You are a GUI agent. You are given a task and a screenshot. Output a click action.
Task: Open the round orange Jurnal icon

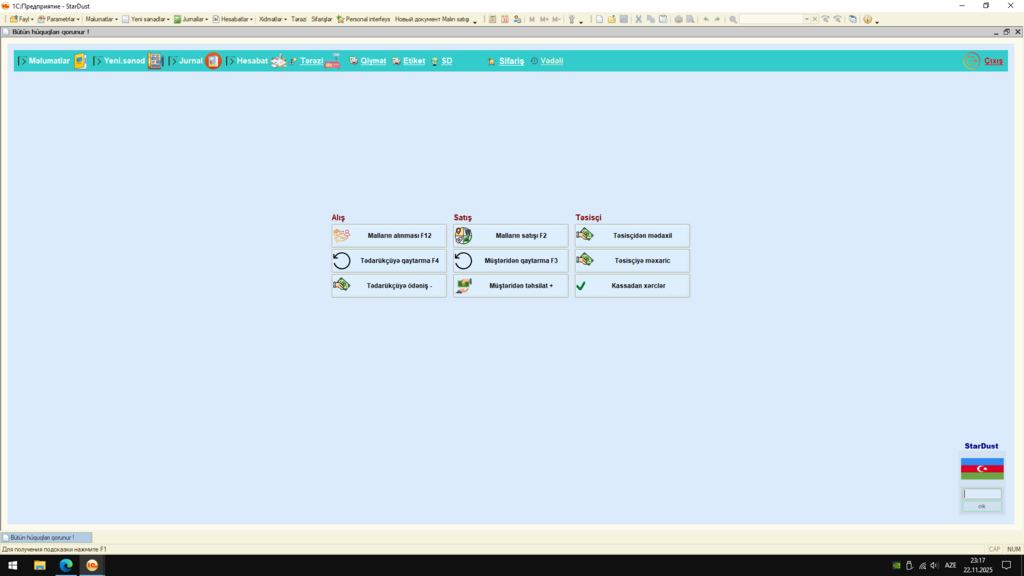click(x=213, y=61)
